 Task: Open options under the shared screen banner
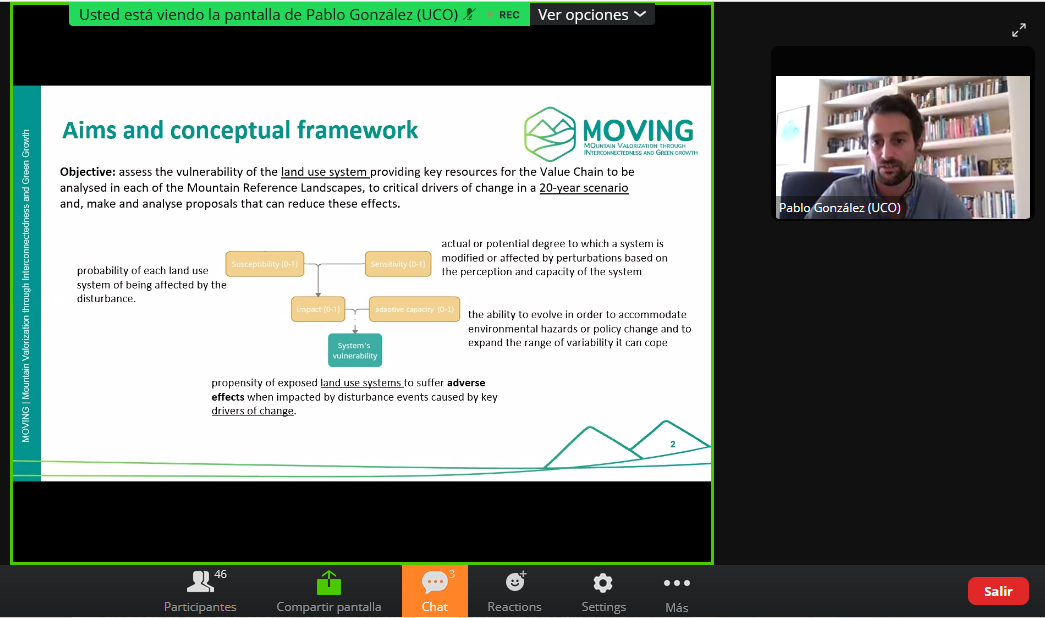592,14
